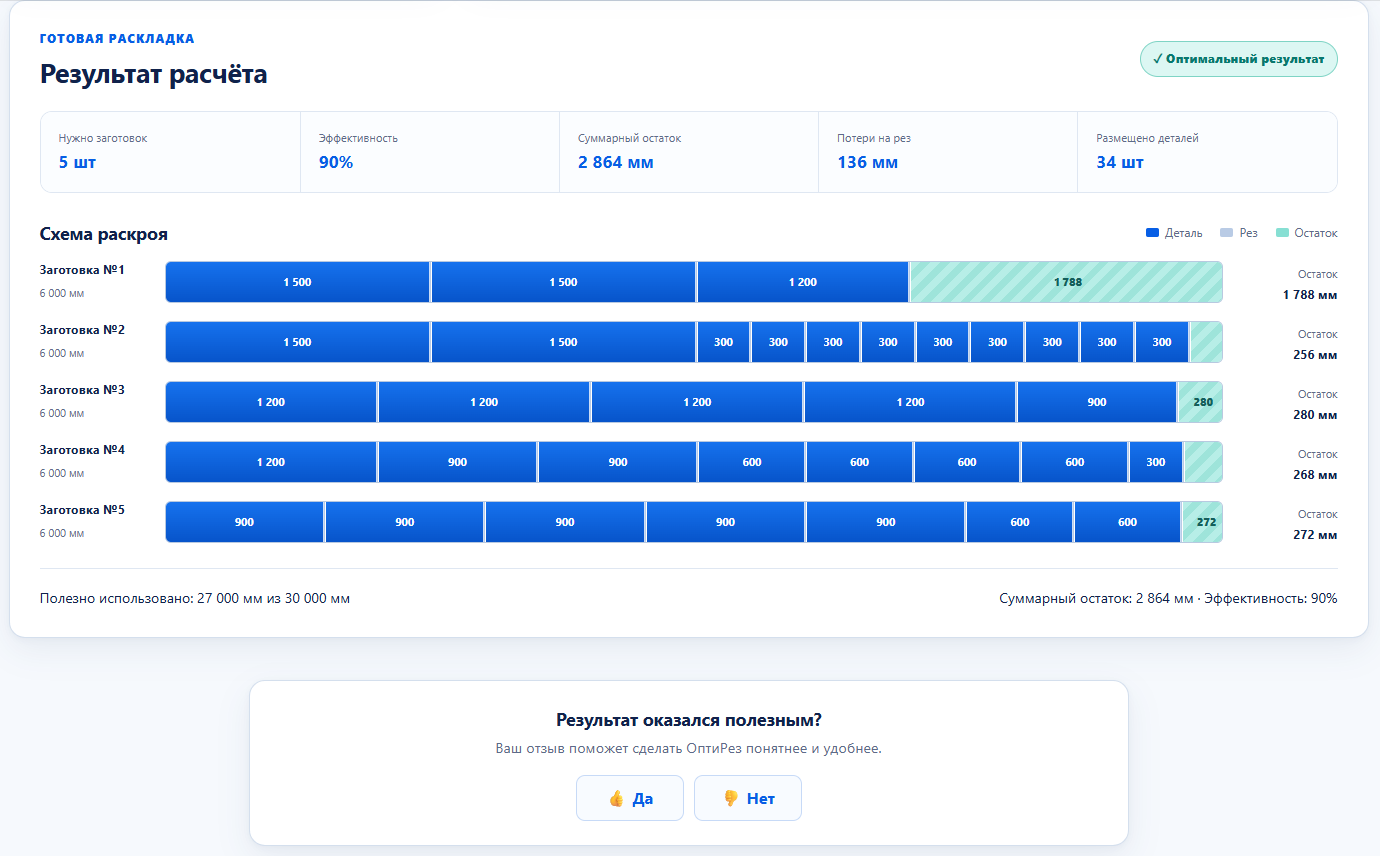Click the teal Остаток legend swatch
Screen dimensions: 1380x856
coord(1282,233)
